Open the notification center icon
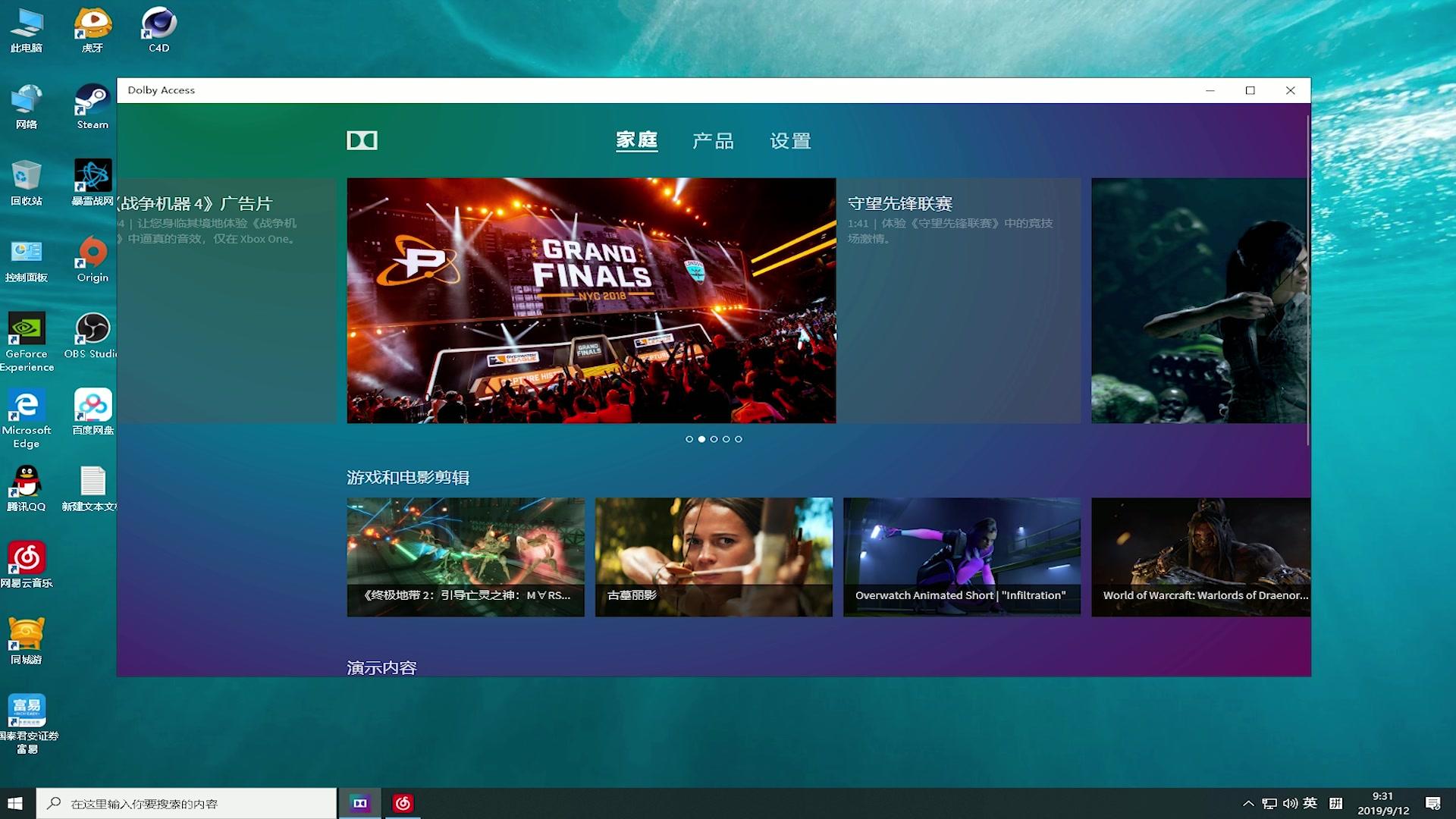The image size is (1456, 819). tap(1432, 803)
